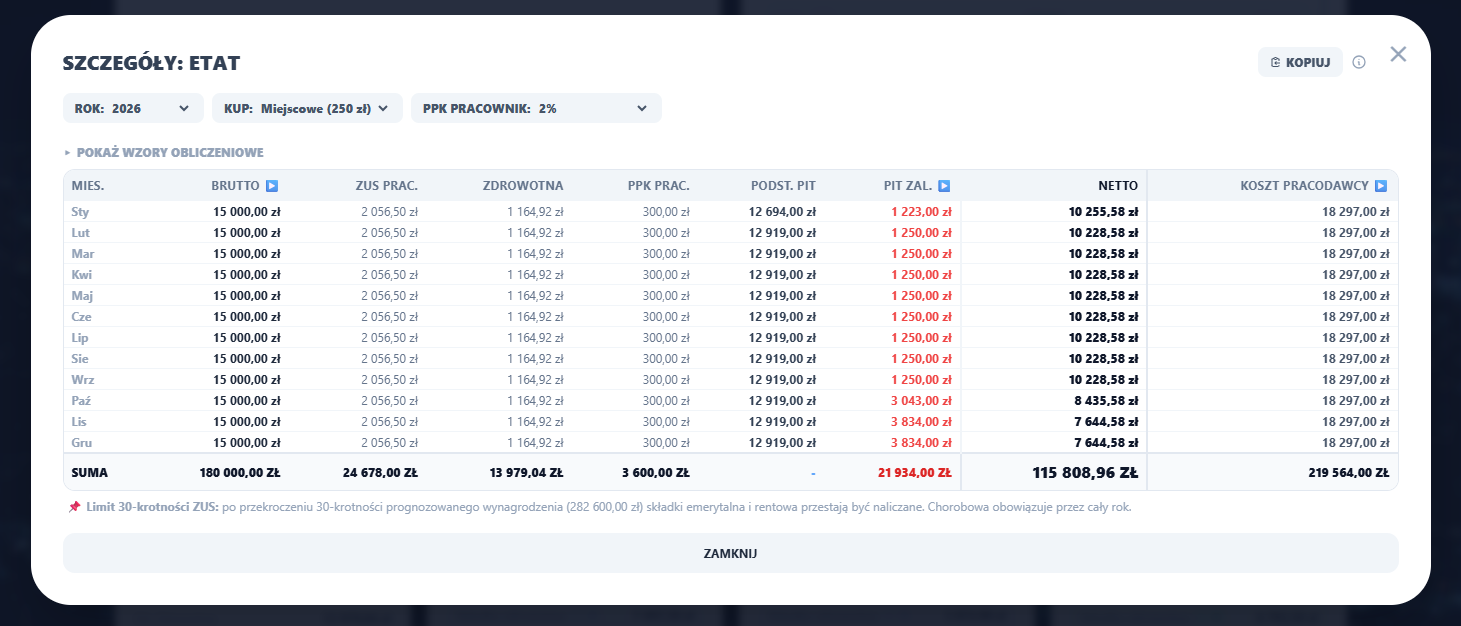Expand Pokaż wzory obliczeniowe section
This screenshot has height=626, width=1461.
164,153
